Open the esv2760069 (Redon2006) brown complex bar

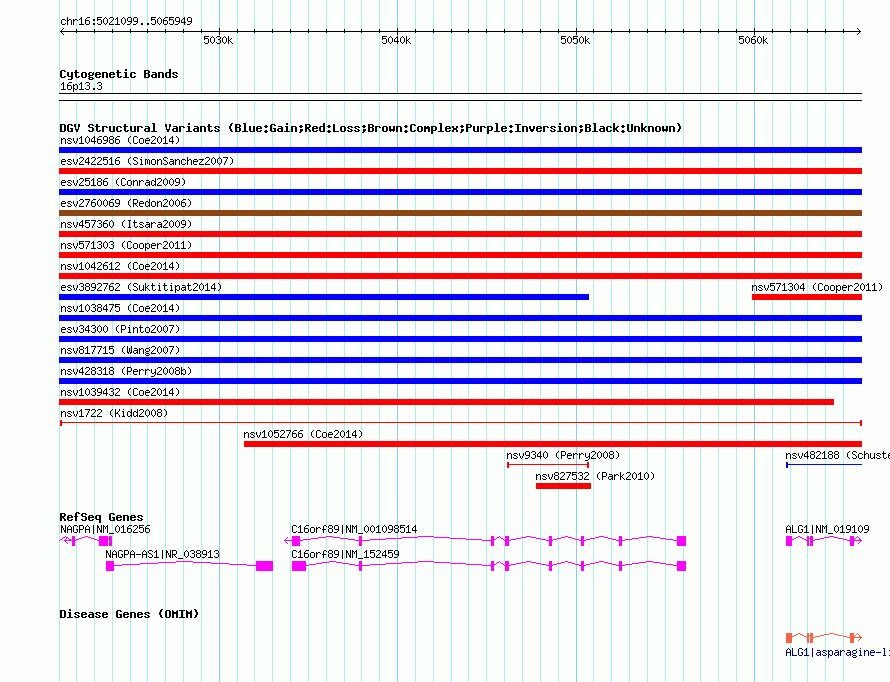[460, 213]
